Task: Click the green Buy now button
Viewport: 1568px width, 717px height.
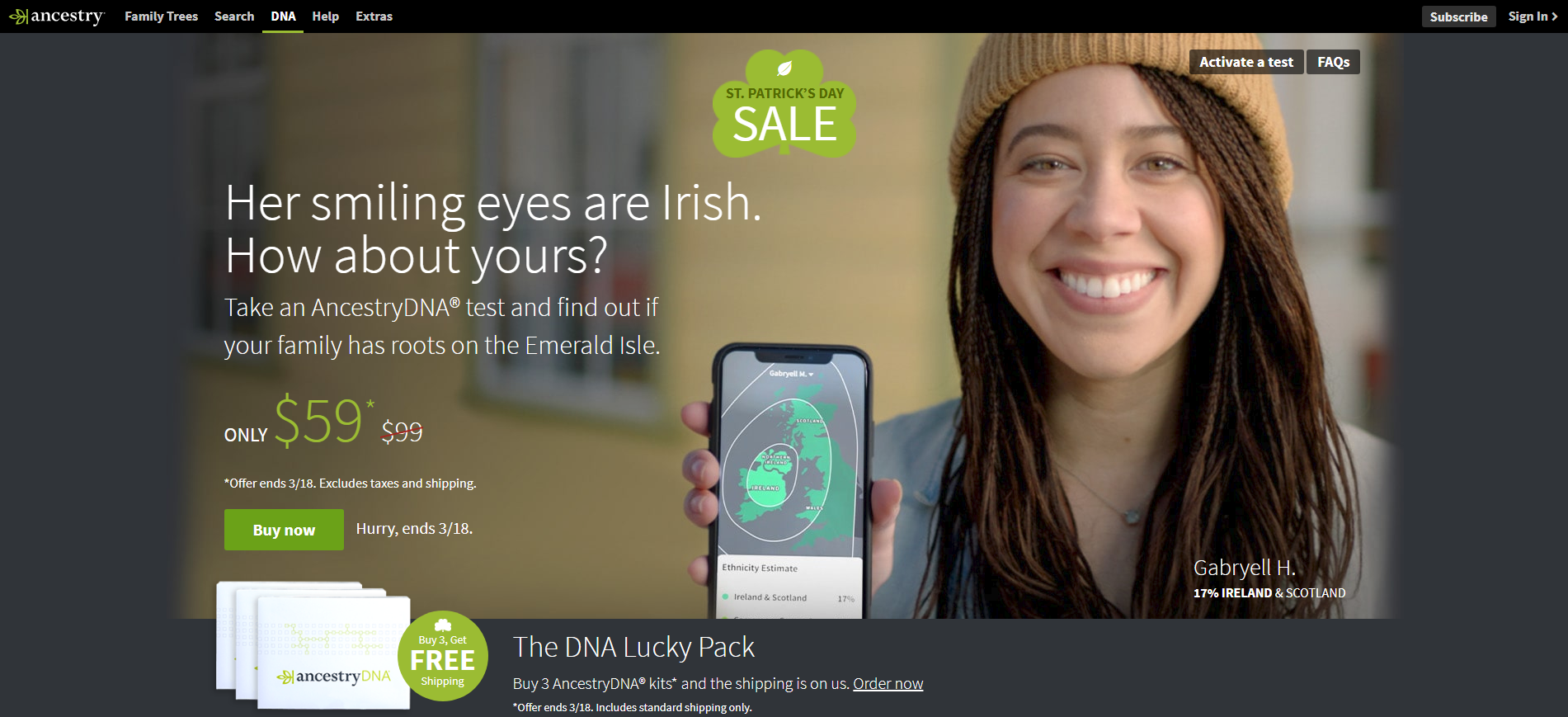Action: click(x=284, y=530)
